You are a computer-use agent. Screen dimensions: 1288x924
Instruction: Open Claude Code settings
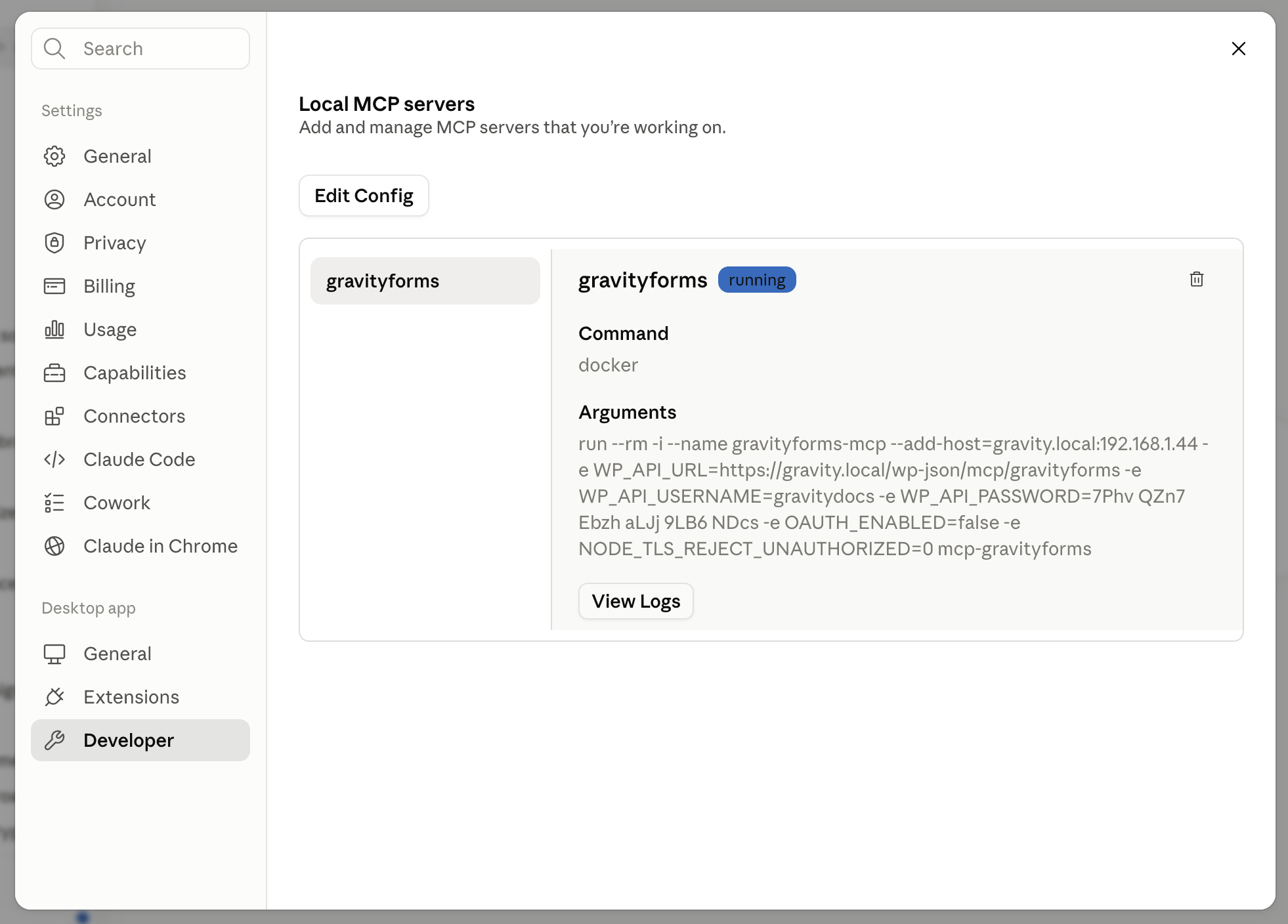coord(140,459)
